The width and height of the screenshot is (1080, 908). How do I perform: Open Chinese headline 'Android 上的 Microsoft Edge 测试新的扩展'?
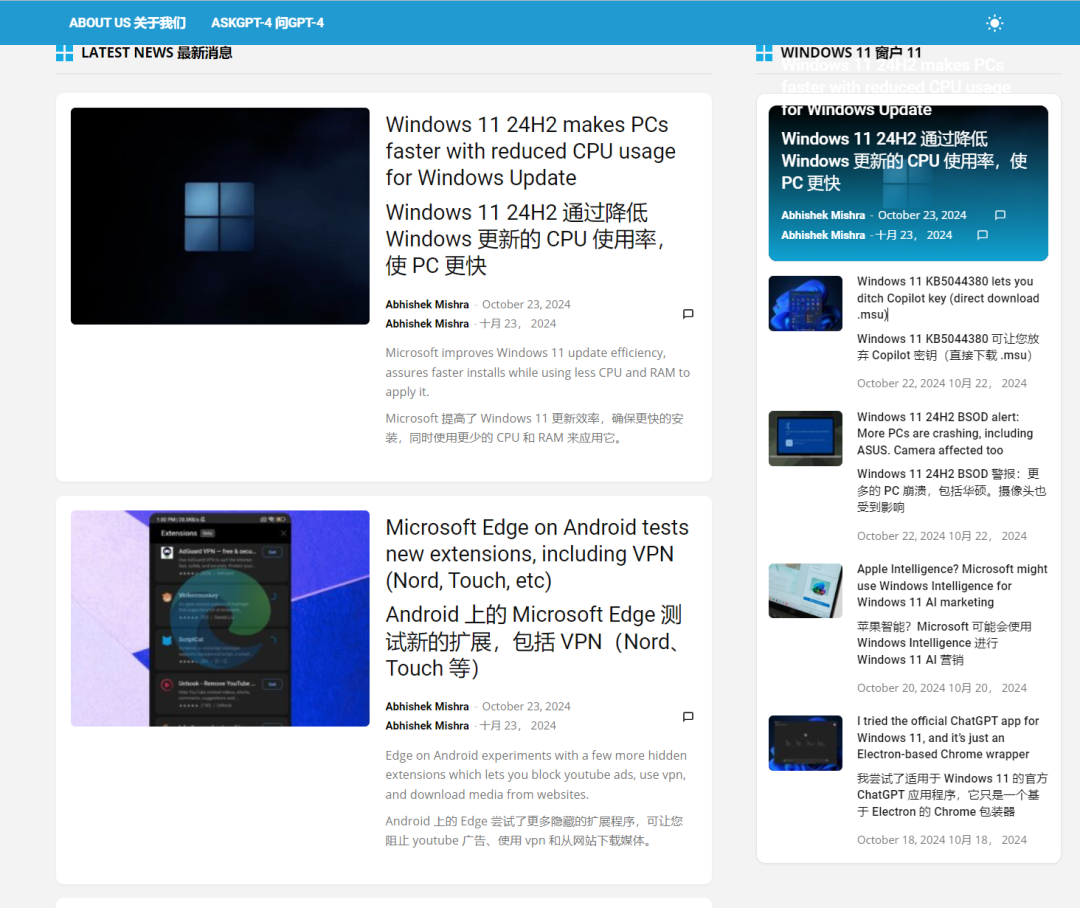coord(534,641)
